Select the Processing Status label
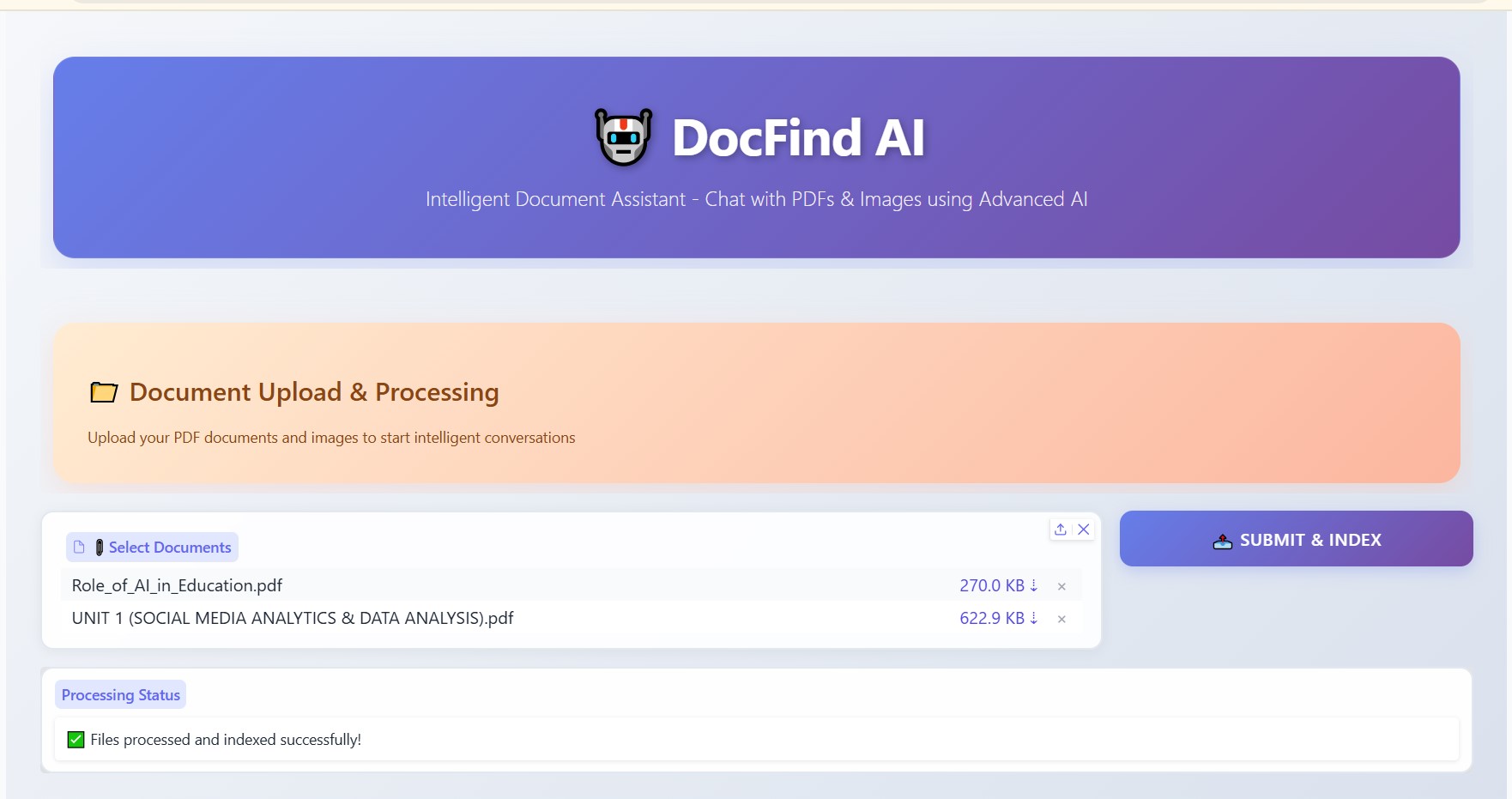The image size is (1512, 799). tap(119, 694)
